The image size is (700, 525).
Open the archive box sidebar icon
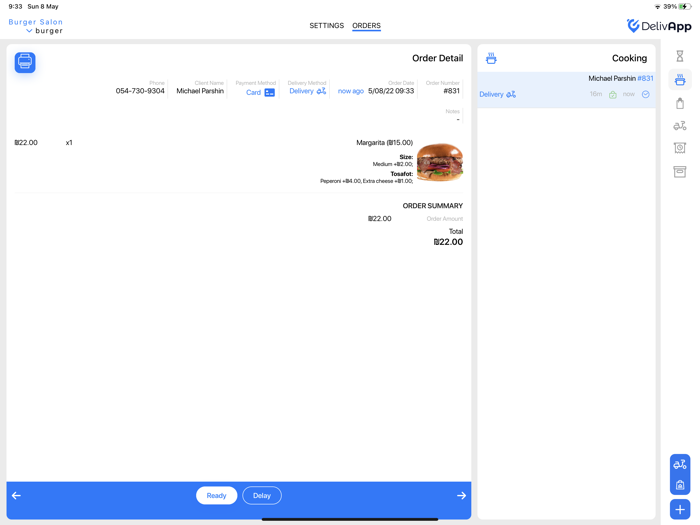[x=679, y=171]
